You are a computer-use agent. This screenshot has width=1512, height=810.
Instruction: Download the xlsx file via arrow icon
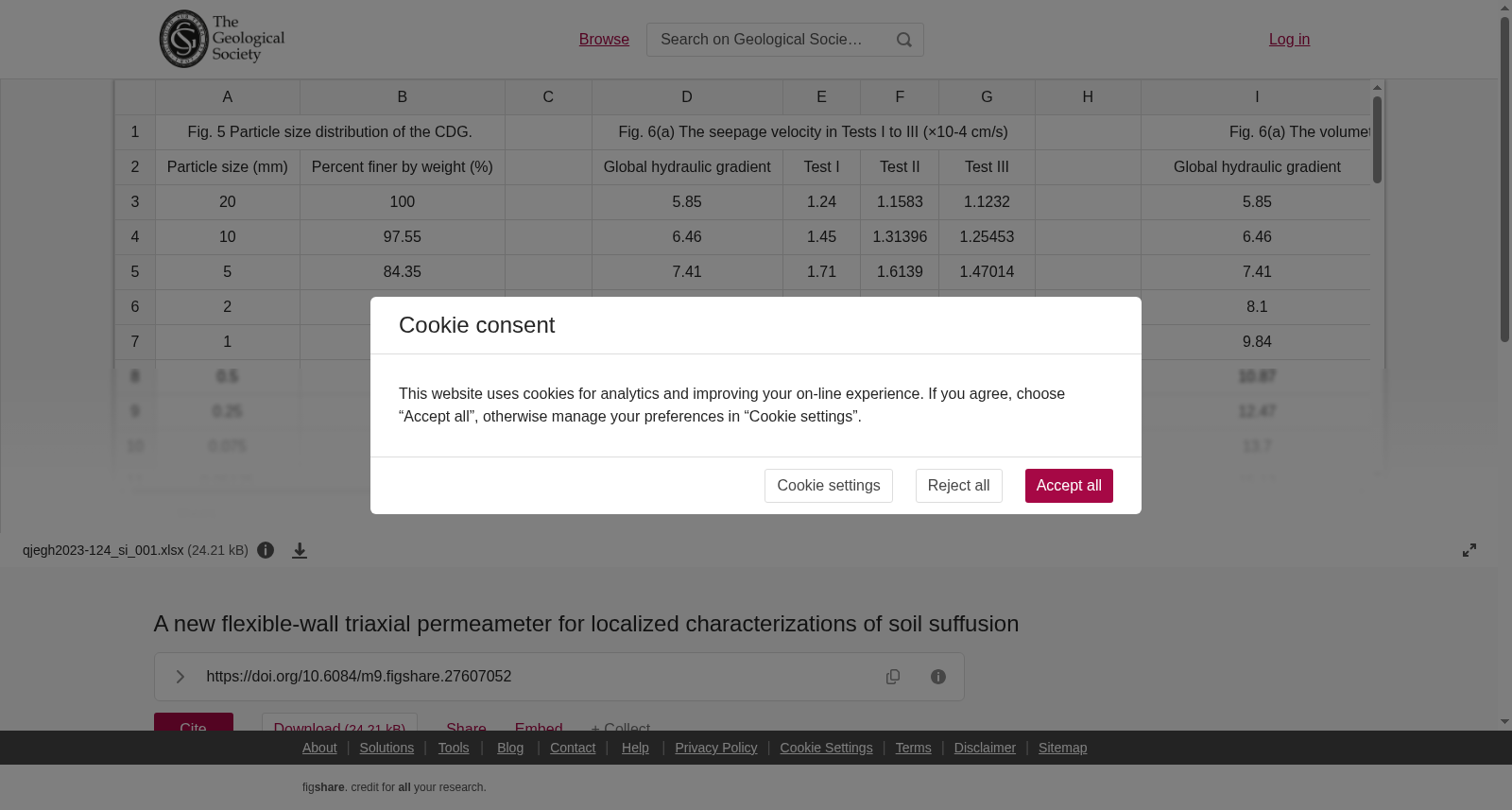tap(300, 550)
